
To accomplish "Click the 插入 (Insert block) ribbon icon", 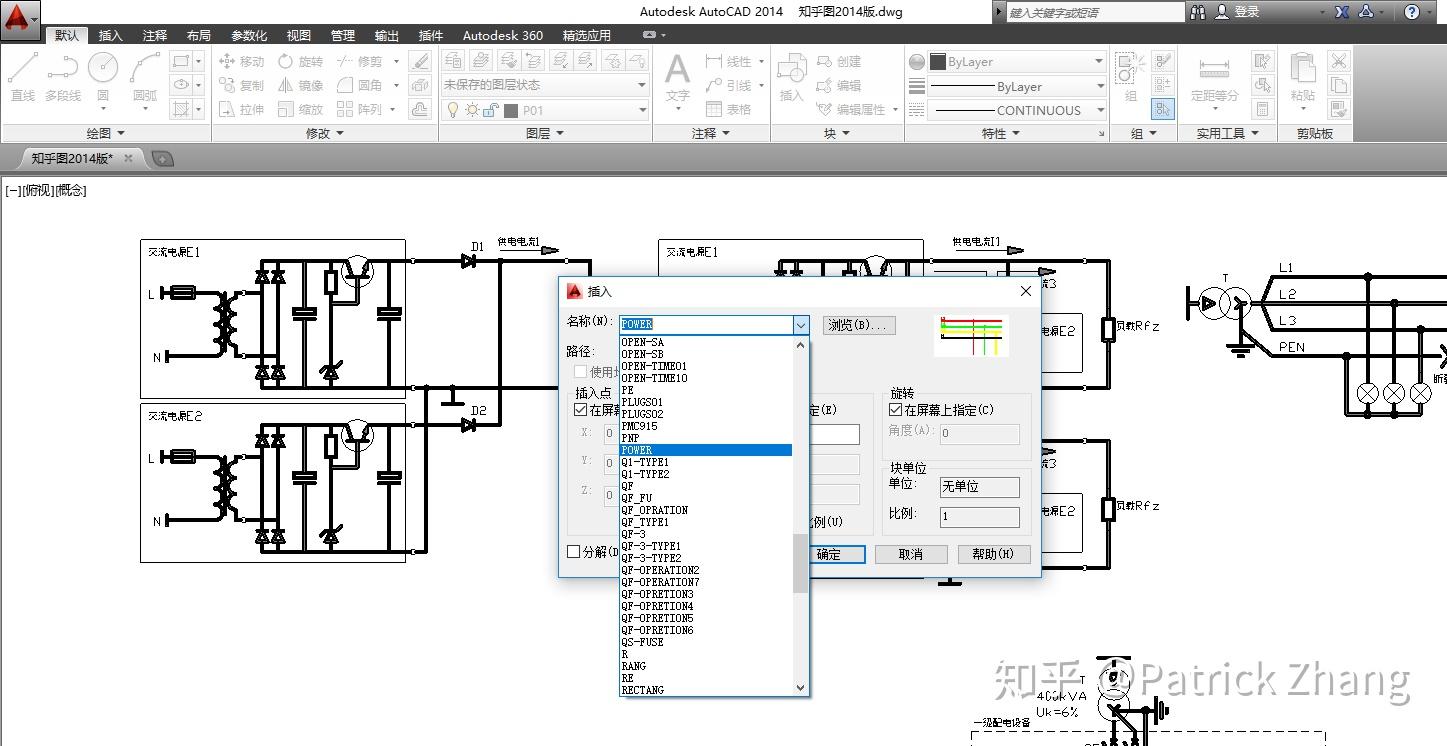I will [792, 76].
